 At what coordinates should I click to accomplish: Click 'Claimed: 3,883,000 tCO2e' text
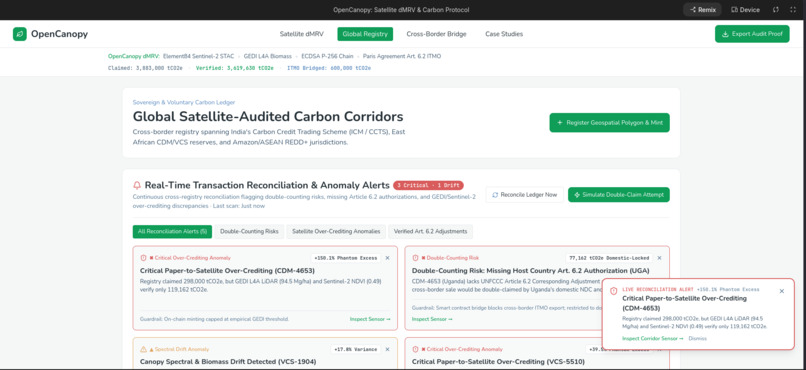coord(145,68)
